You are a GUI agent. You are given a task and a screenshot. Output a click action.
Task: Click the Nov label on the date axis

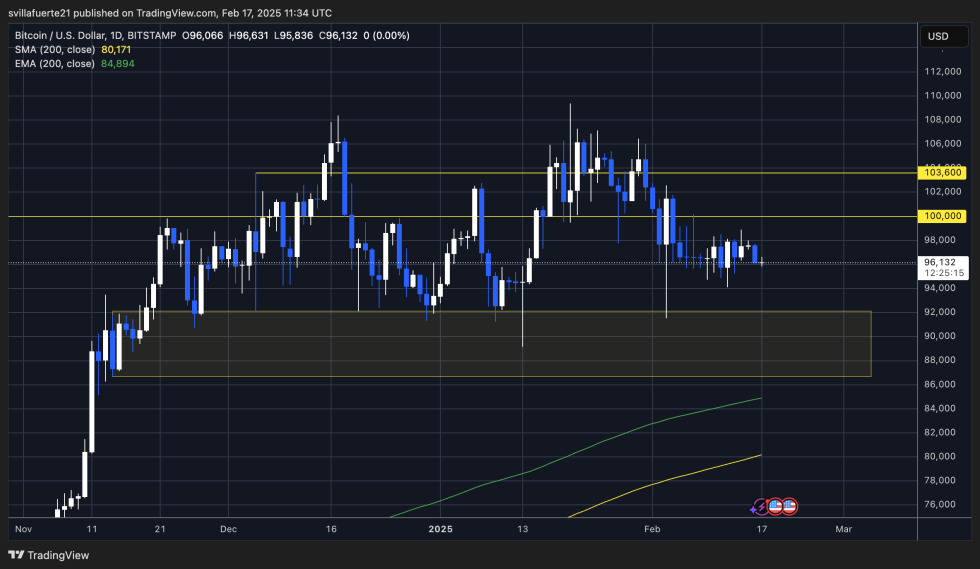click(22, 527)
